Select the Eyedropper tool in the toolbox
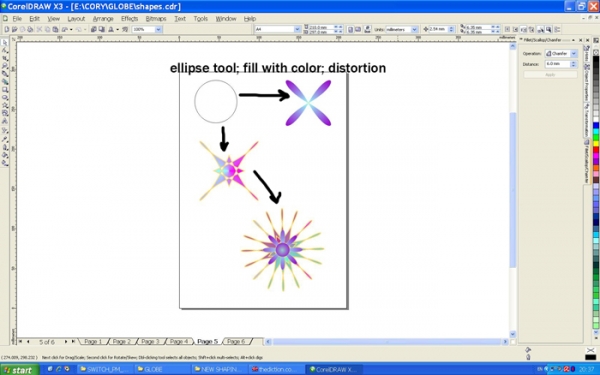The image size is (600, 375). click(x=5, y=139)
